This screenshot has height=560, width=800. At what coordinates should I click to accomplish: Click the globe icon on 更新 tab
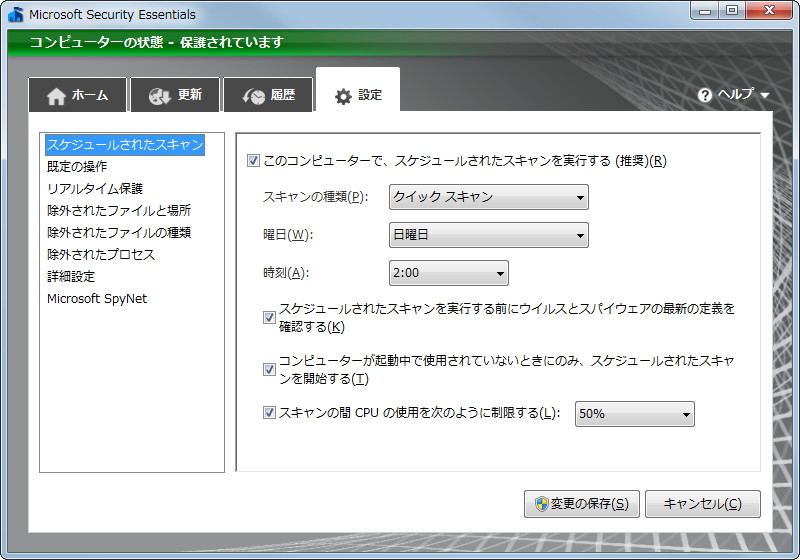pyautogui.click(x=159, y=96)
